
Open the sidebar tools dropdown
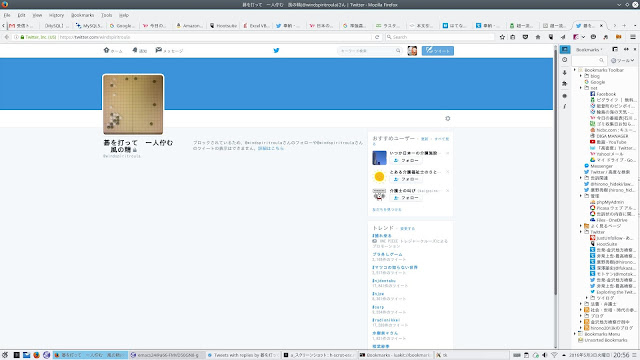(622, 60)
